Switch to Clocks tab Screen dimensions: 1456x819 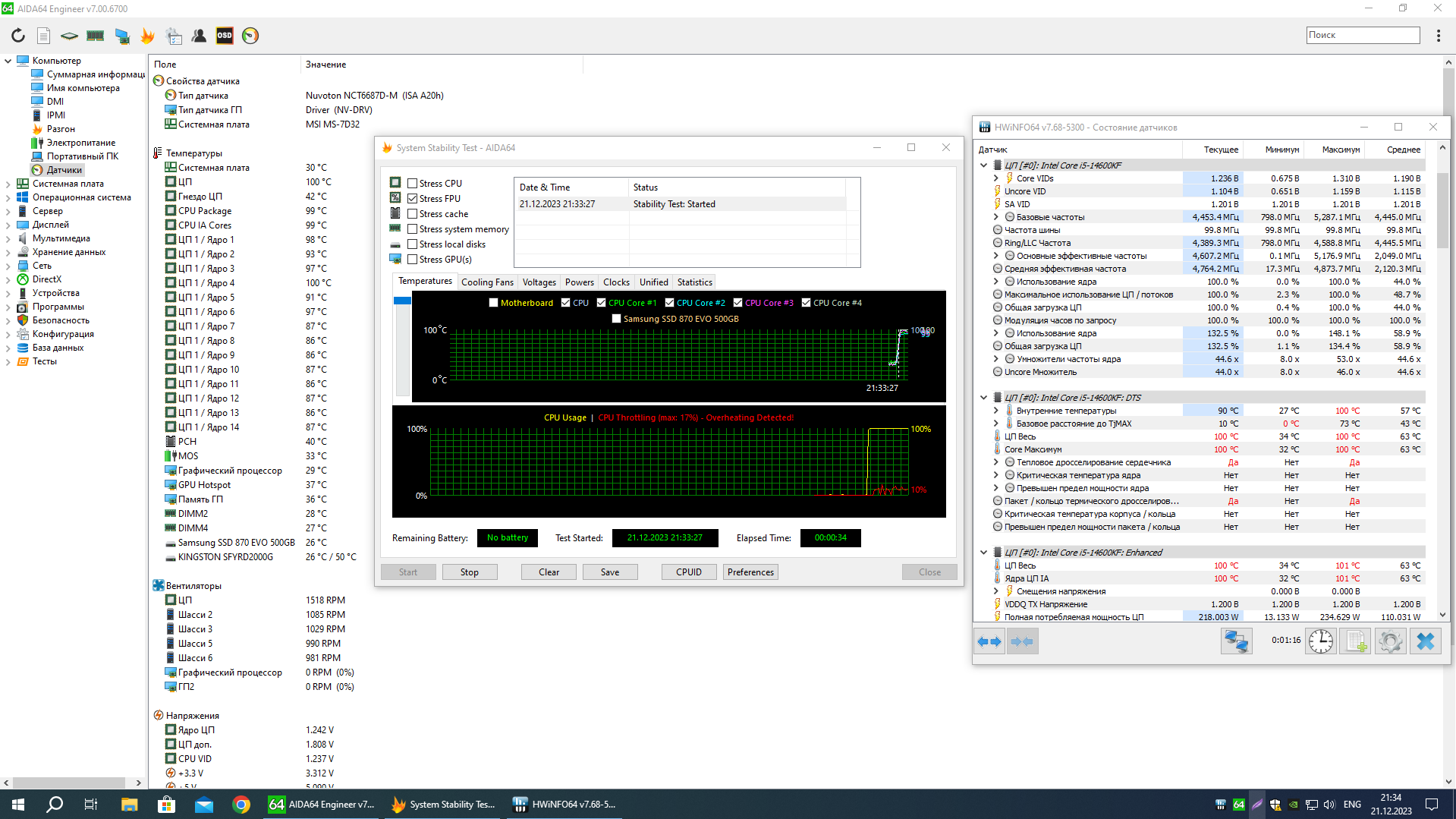point(616,282)
